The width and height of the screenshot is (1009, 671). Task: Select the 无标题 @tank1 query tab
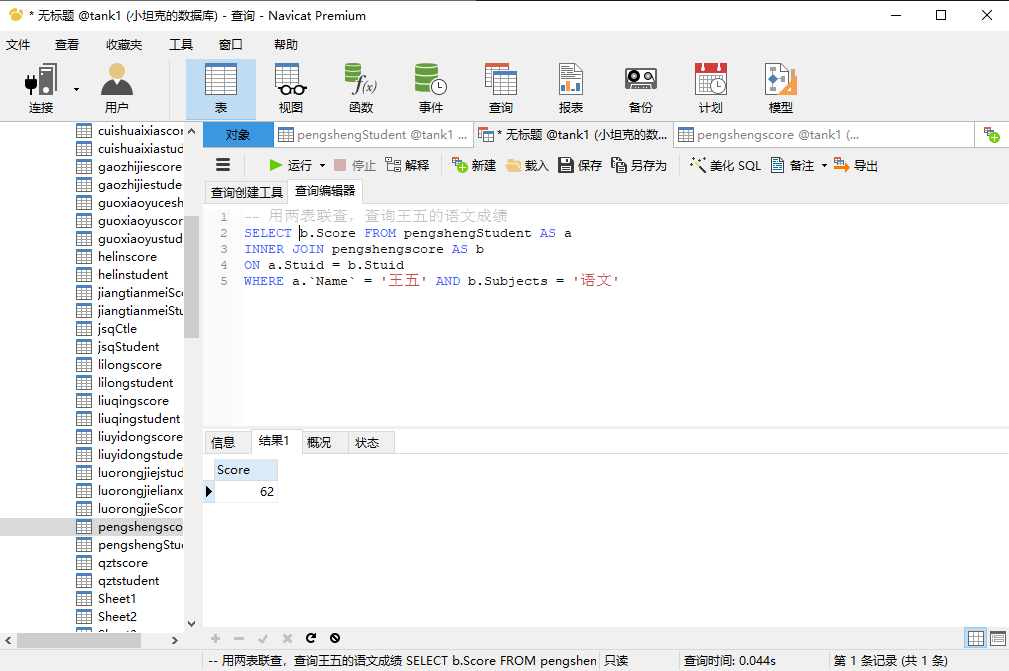pyautogui.click(x=573, y=134)
